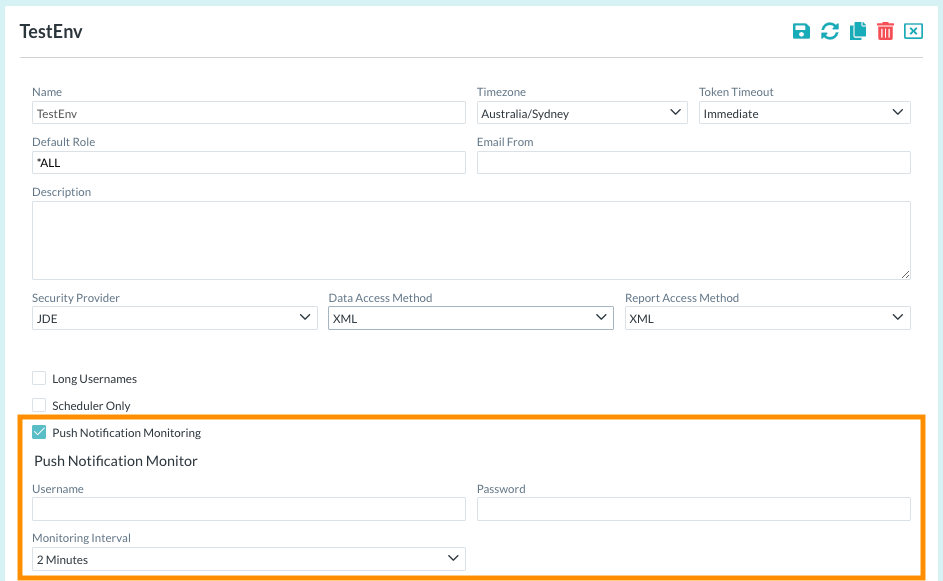
Task: Enable the Long Usernames checkbox
Action: [x=39, y=378]
